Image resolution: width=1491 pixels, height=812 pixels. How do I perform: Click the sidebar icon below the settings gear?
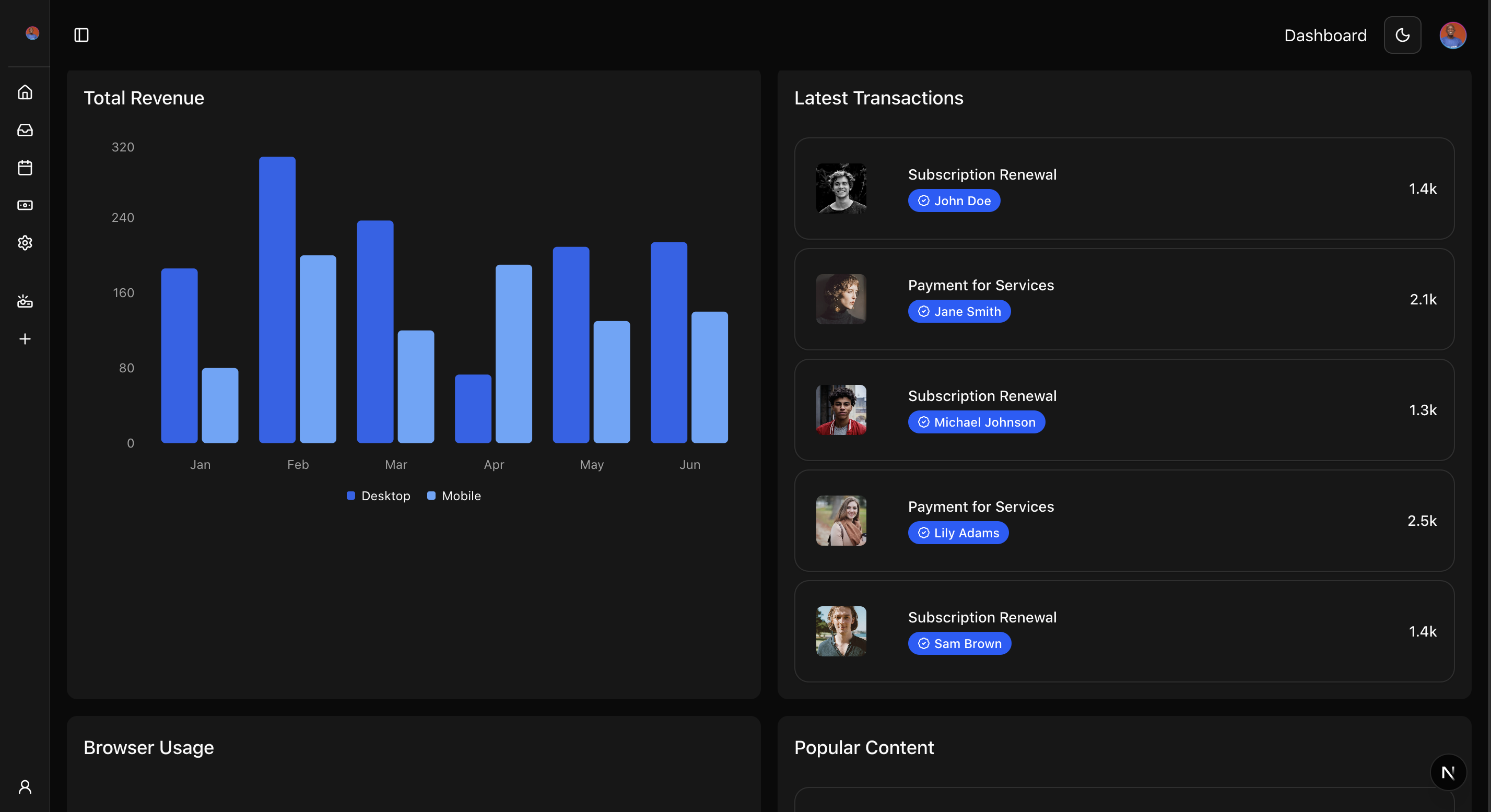click(25, 301)
